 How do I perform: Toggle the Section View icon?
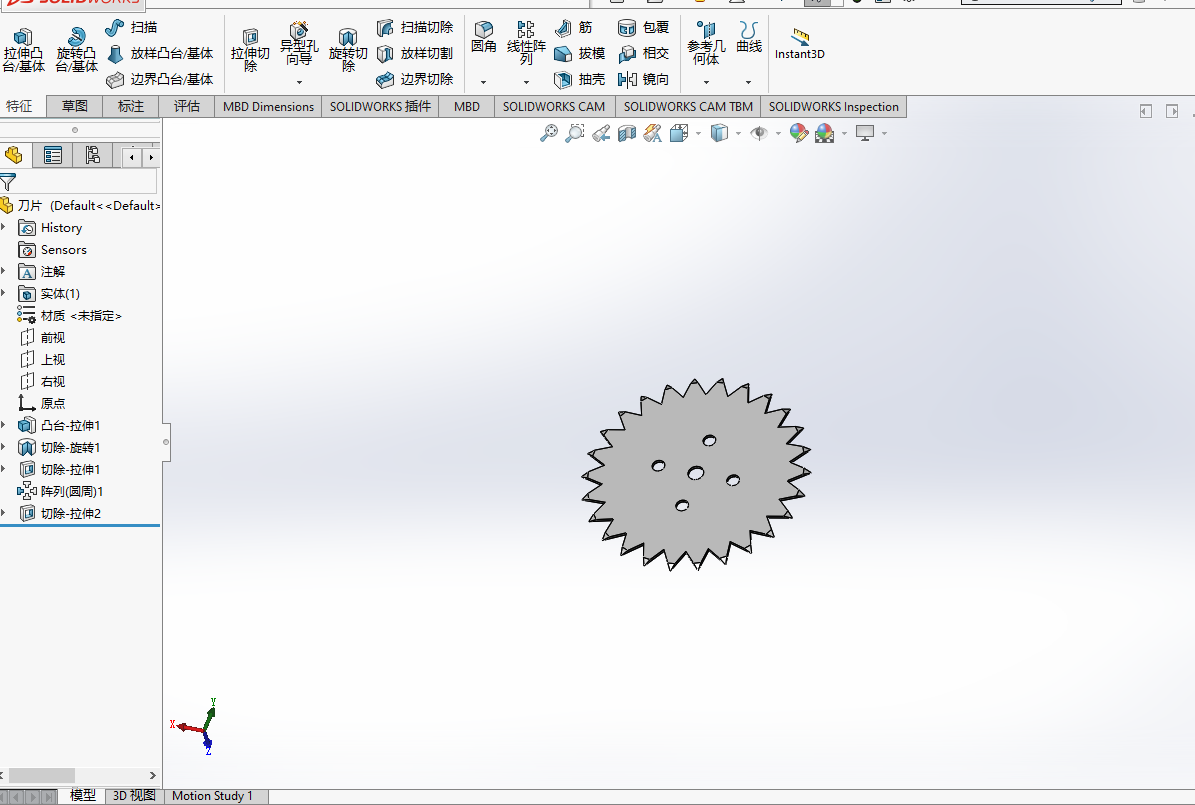coord(626,133)
